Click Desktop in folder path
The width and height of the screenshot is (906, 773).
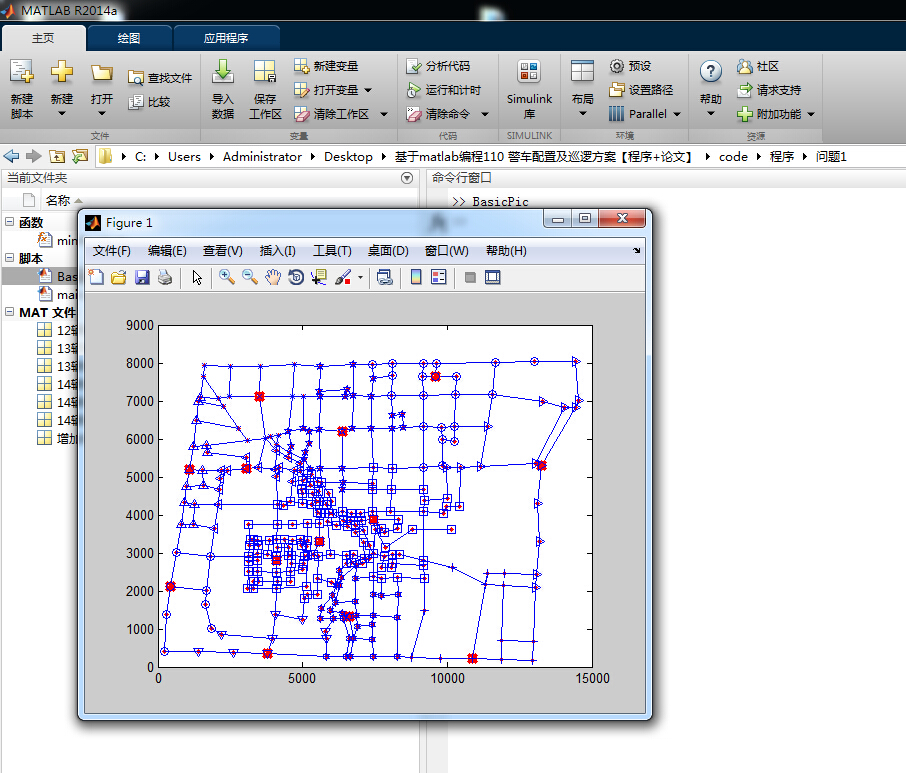click(x=348, y=157)
